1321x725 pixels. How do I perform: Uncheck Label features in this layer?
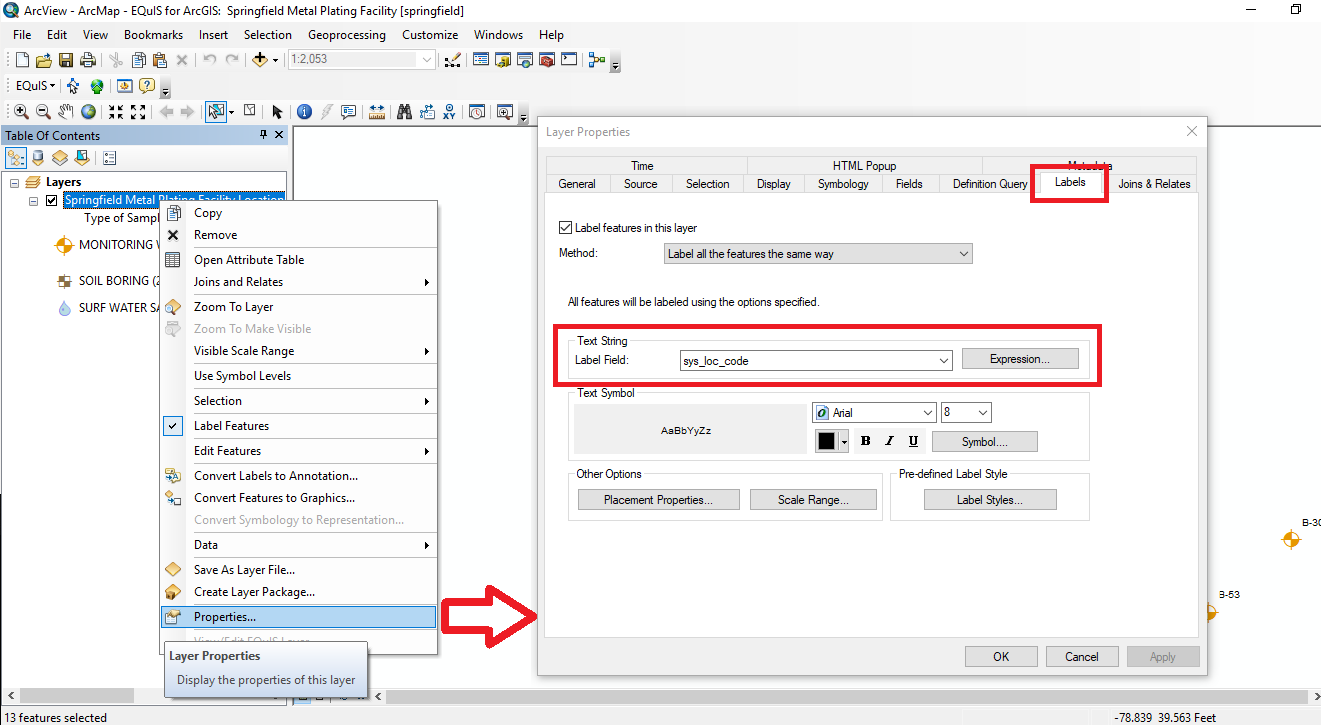(x=566, y=228)
